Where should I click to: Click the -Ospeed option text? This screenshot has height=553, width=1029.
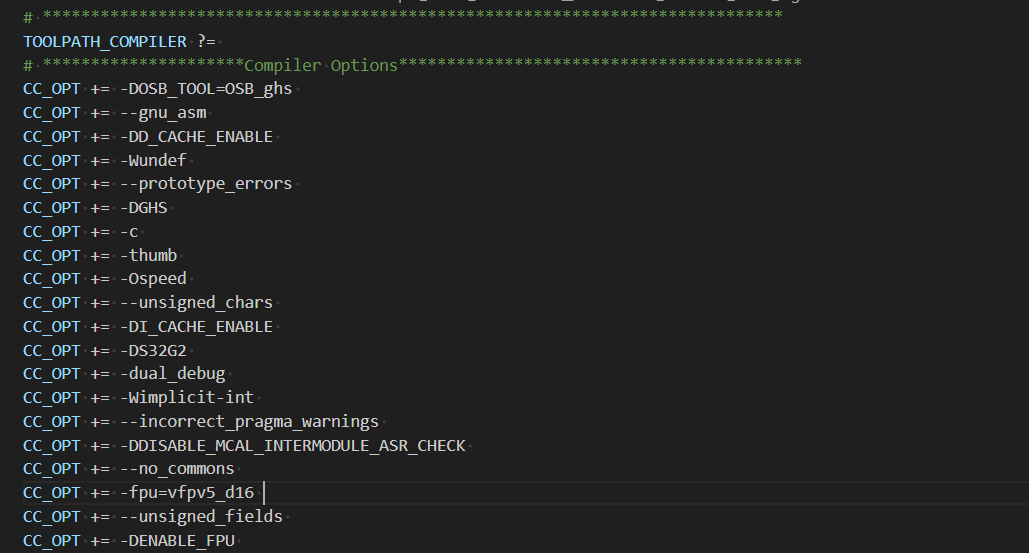pyautogui.click(x=154, y=279)
